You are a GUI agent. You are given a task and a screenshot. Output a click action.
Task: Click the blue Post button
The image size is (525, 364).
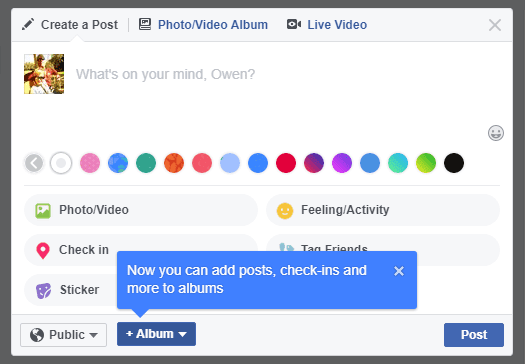tap(474, 335)
